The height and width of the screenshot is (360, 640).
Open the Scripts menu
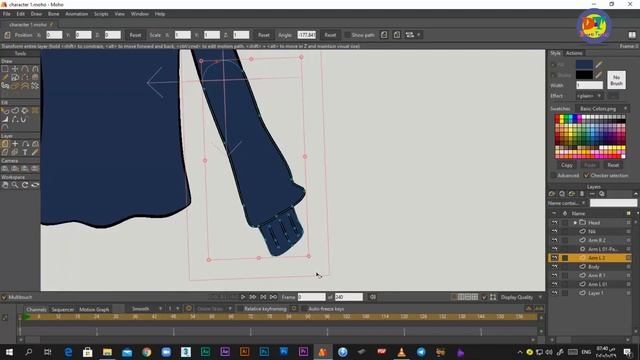coord(101,14)
